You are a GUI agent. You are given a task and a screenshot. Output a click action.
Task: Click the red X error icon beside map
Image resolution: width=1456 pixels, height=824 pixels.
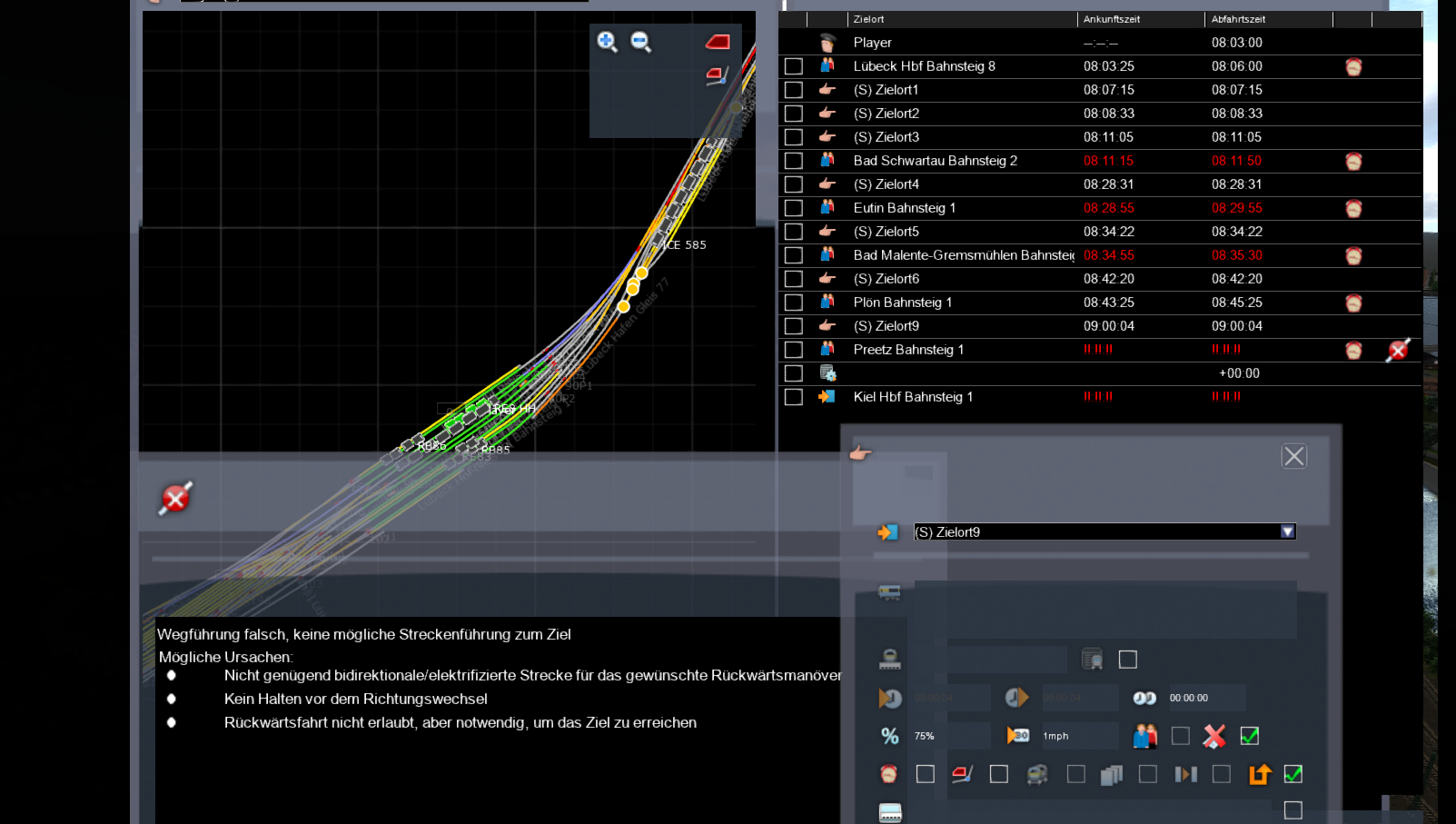tap(176, 498)
